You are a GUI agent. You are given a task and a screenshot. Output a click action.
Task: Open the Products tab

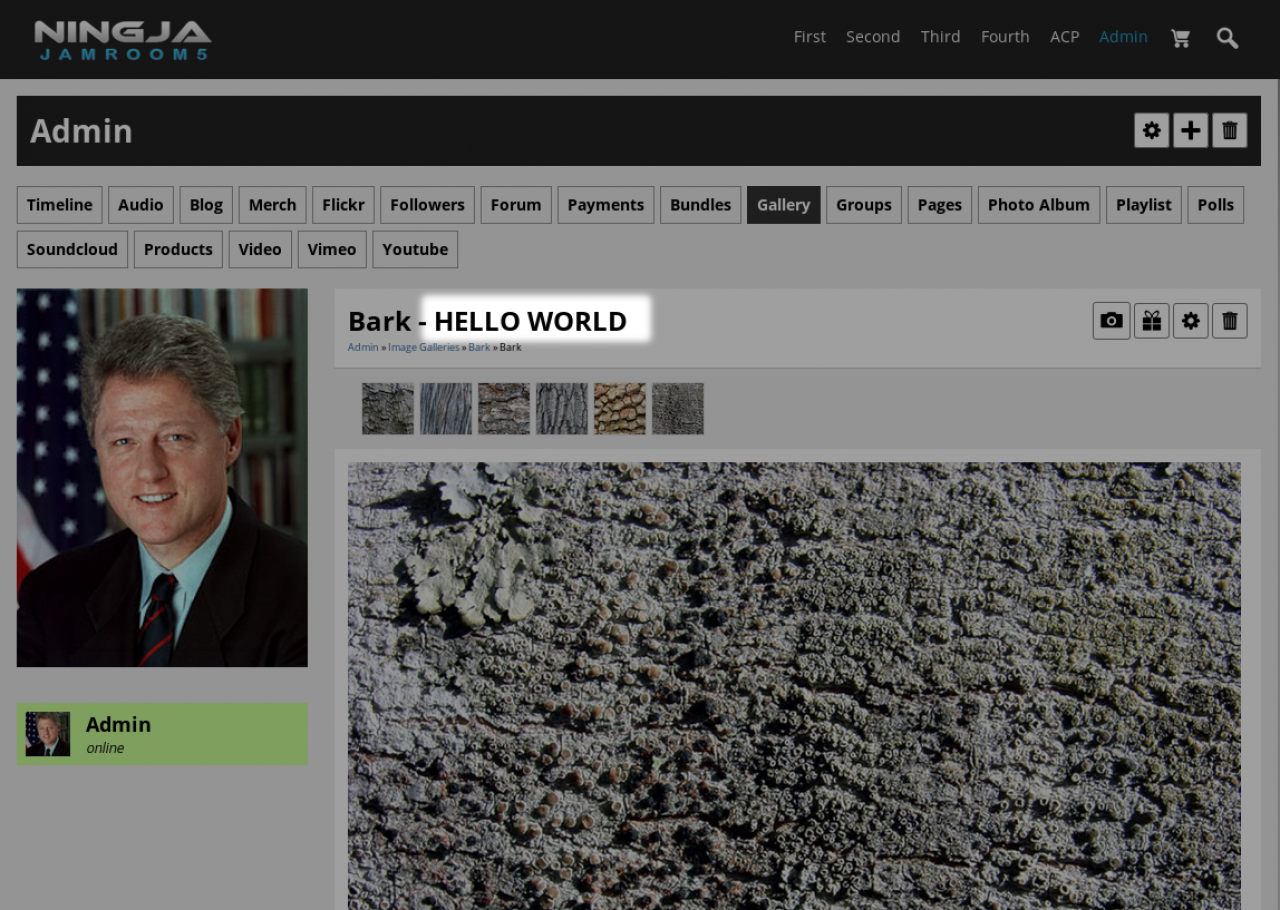click(x=178, y=249)
